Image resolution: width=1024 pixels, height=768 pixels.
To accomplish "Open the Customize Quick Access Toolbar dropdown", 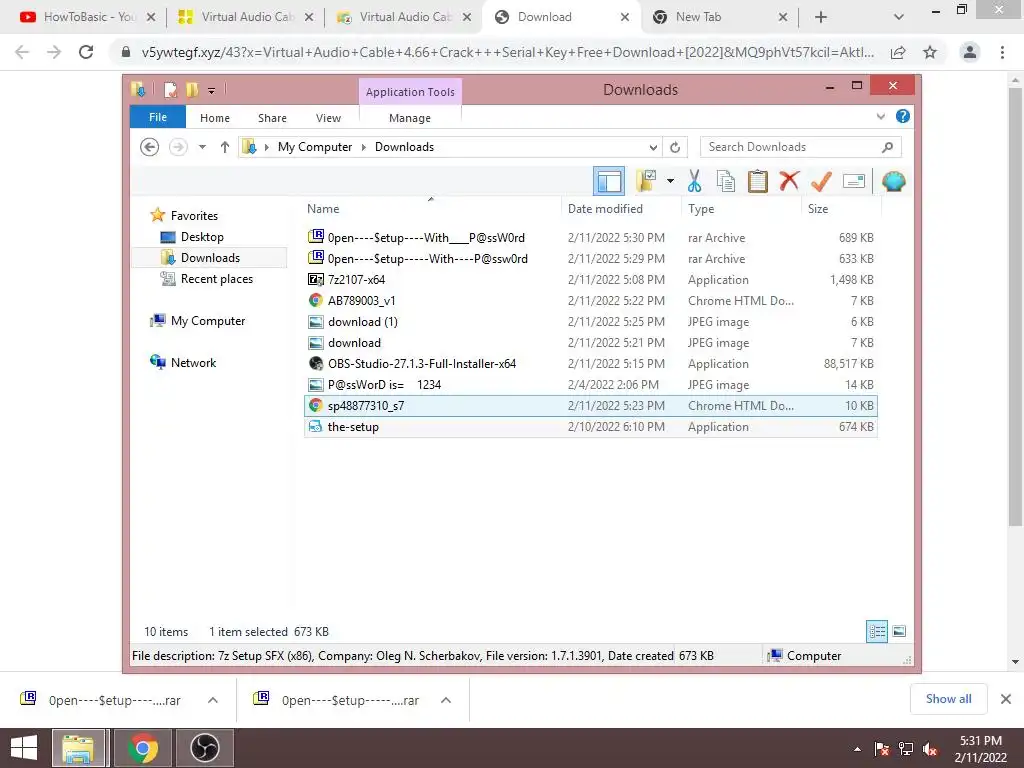I will (x=212, y=91).
